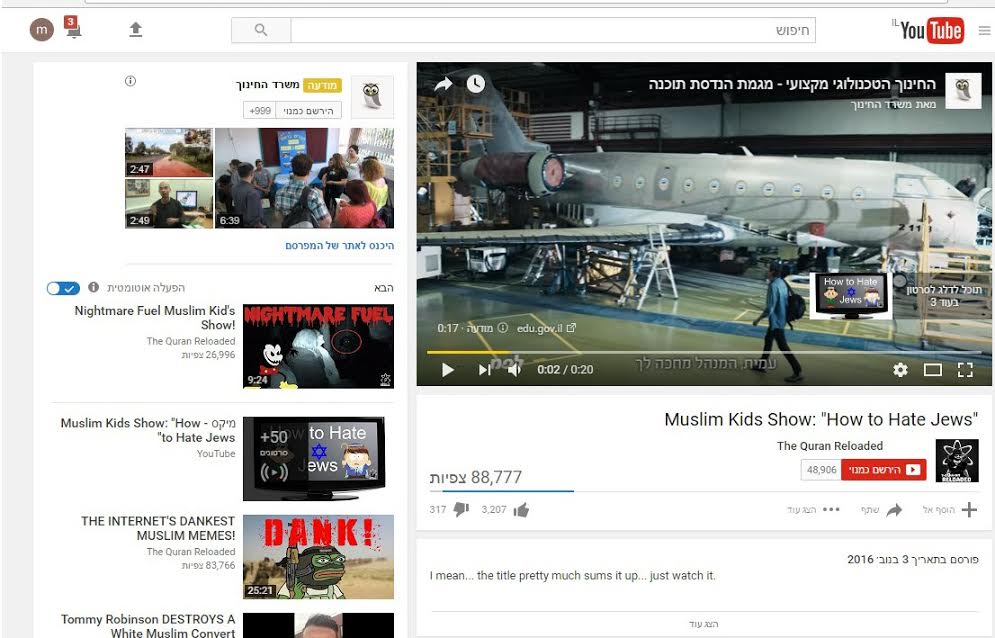995x638 pixels.
Task: Toggle the autoplay switch
Action: (62, 288)
